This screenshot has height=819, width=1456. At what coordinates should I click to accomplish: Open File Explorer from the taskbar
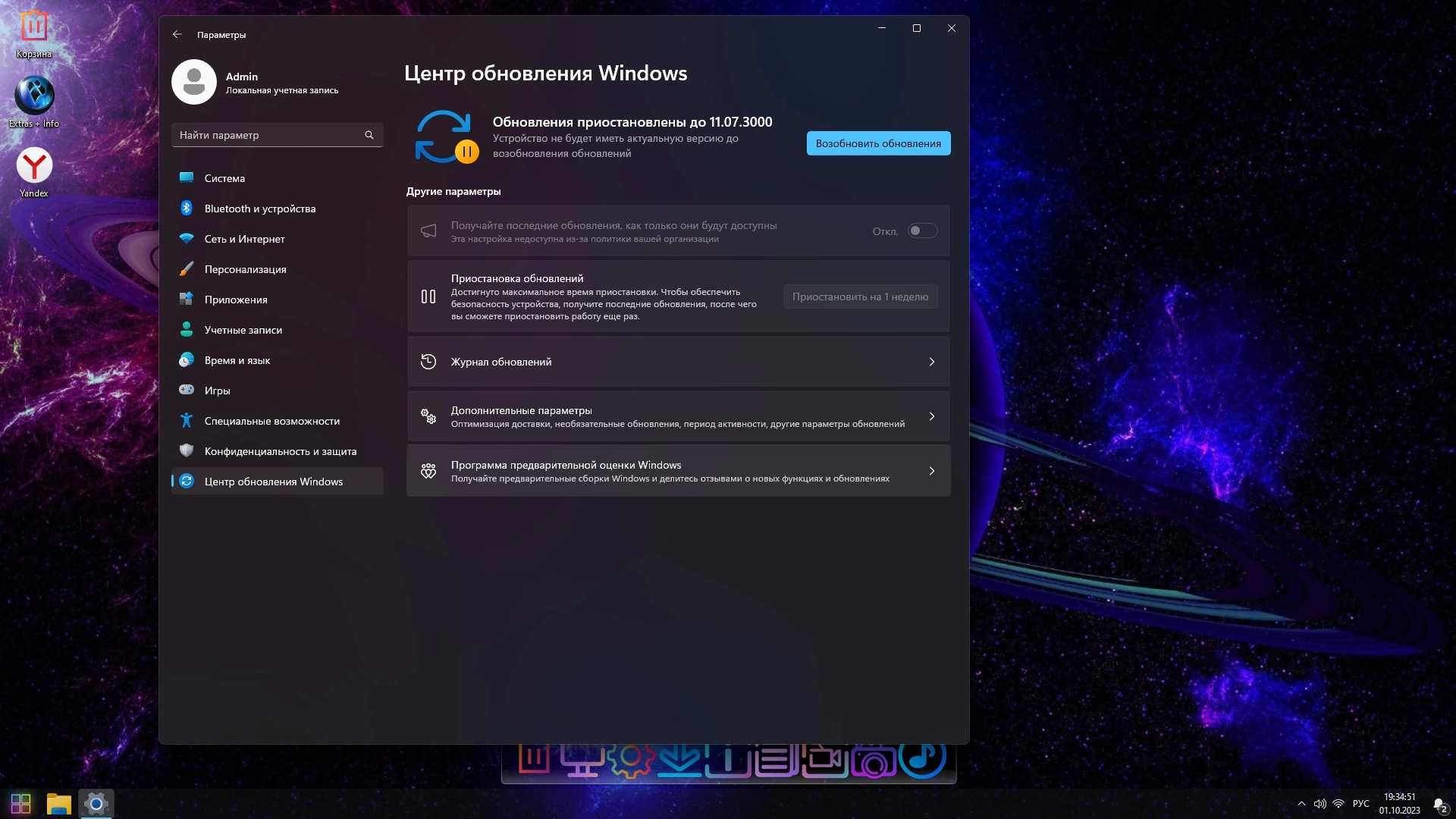pos(58,803)
